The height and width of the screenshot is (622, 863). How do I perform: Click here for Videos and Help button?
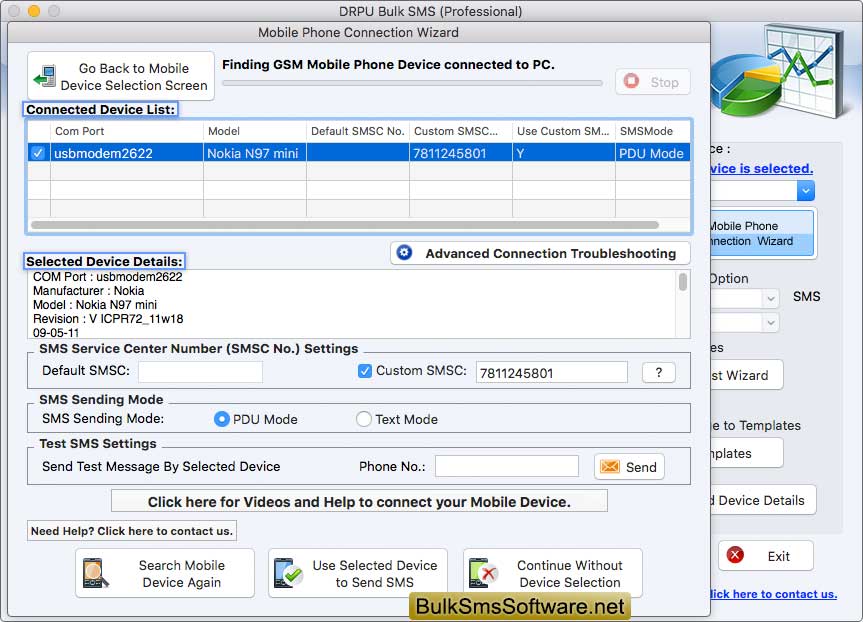pos(359,501)
